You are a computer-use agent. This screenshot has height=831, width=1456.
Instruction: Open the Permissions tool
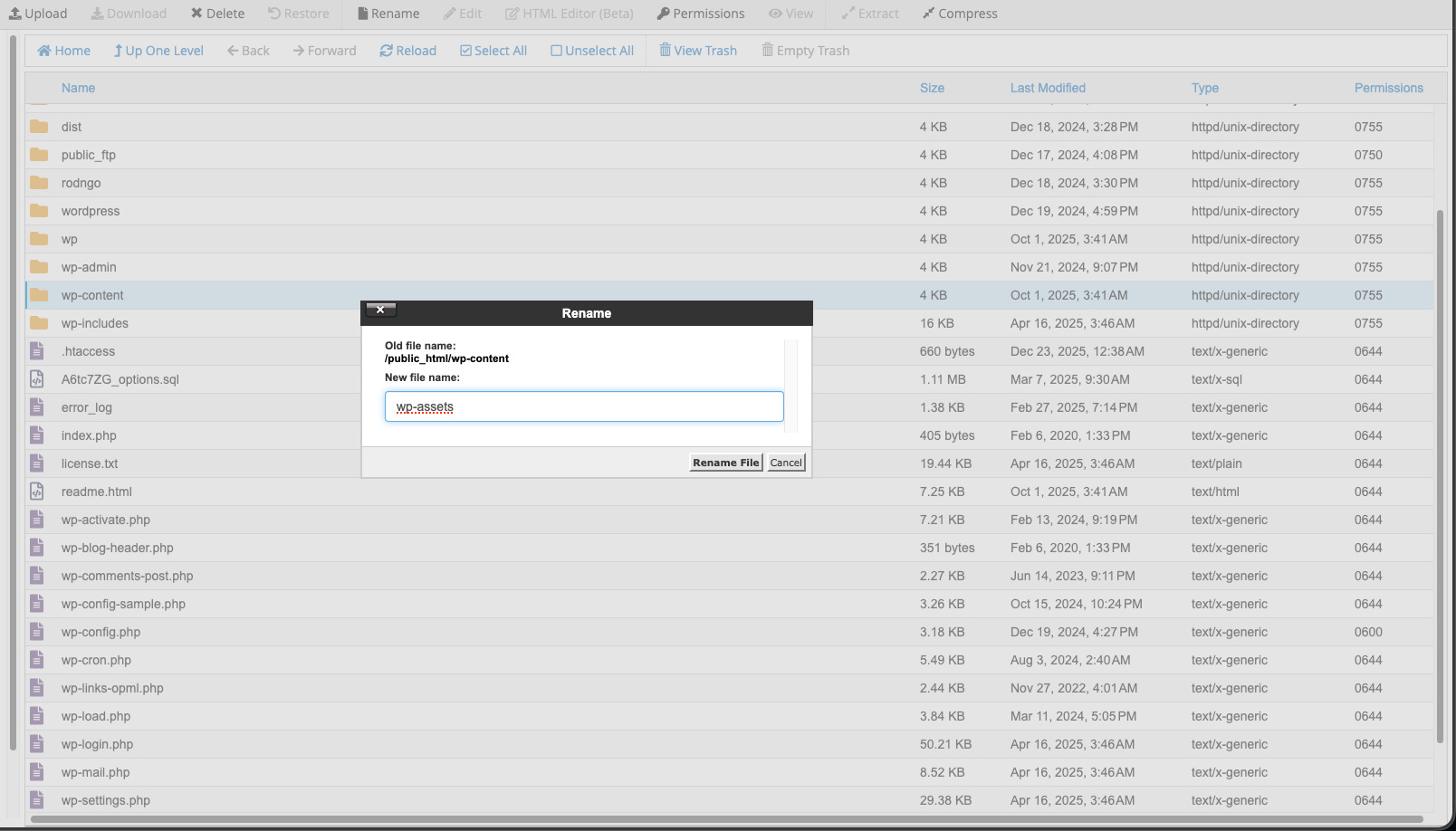(x=700, y=14)
